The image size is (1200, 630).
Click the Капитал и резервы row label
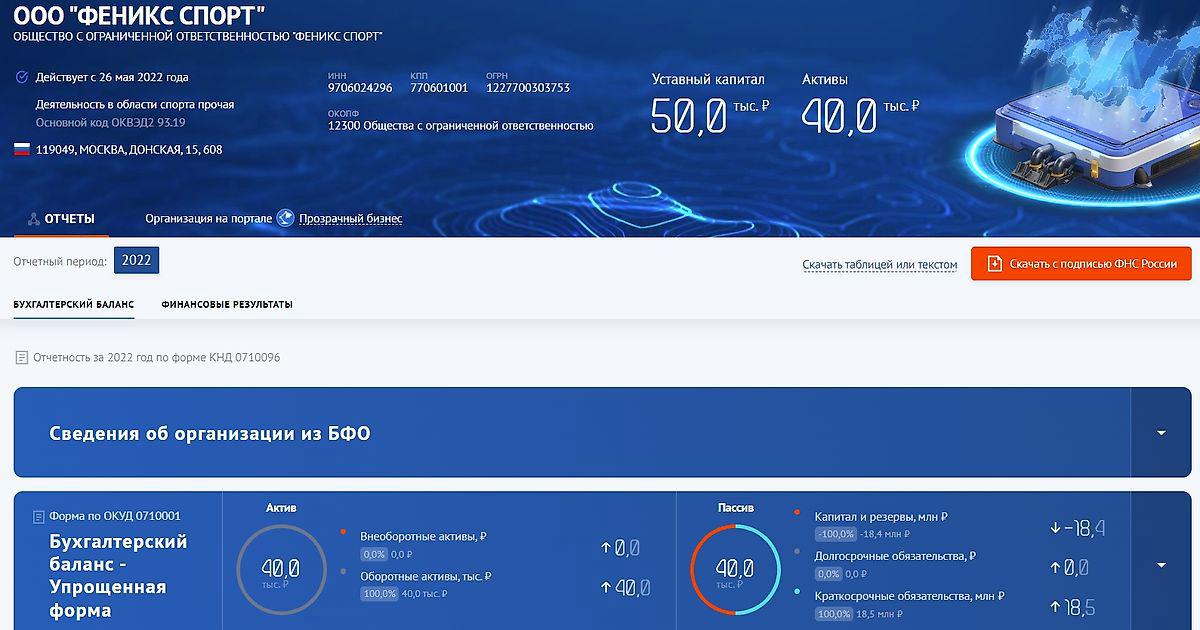tap(880, 517)
